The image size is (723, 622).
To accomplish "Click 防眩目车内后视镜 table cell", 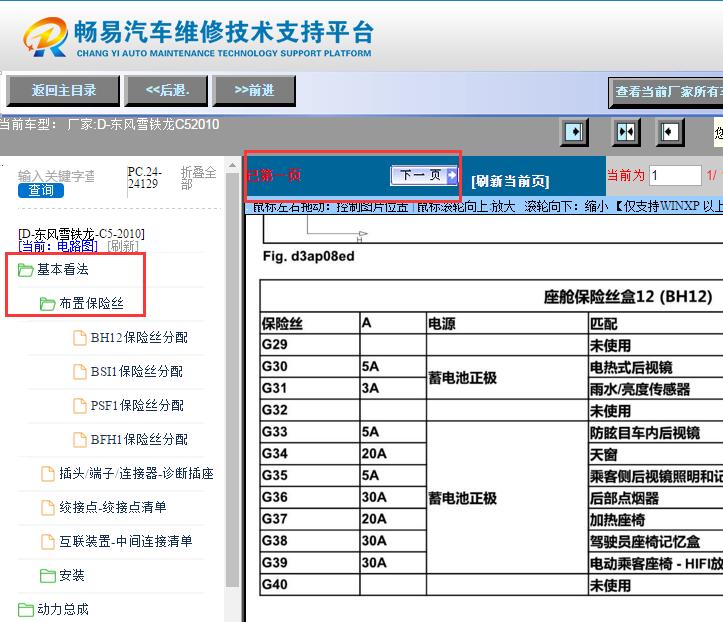I will point(656,432).
